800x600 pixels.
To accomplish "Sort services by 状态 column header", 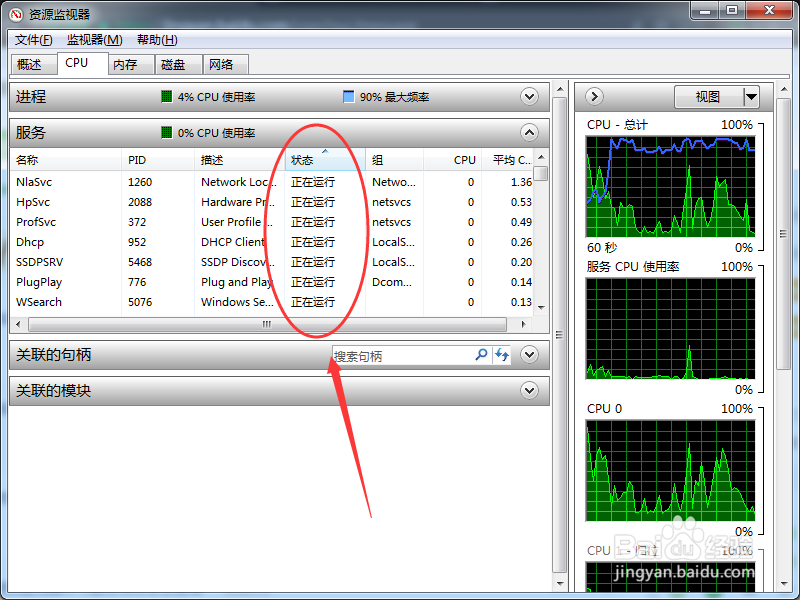I will click(x=325, y=160).
